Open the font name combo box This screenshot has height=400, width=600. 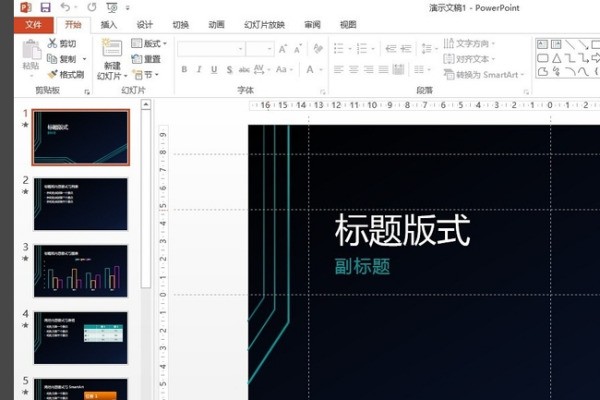[211, 49]
